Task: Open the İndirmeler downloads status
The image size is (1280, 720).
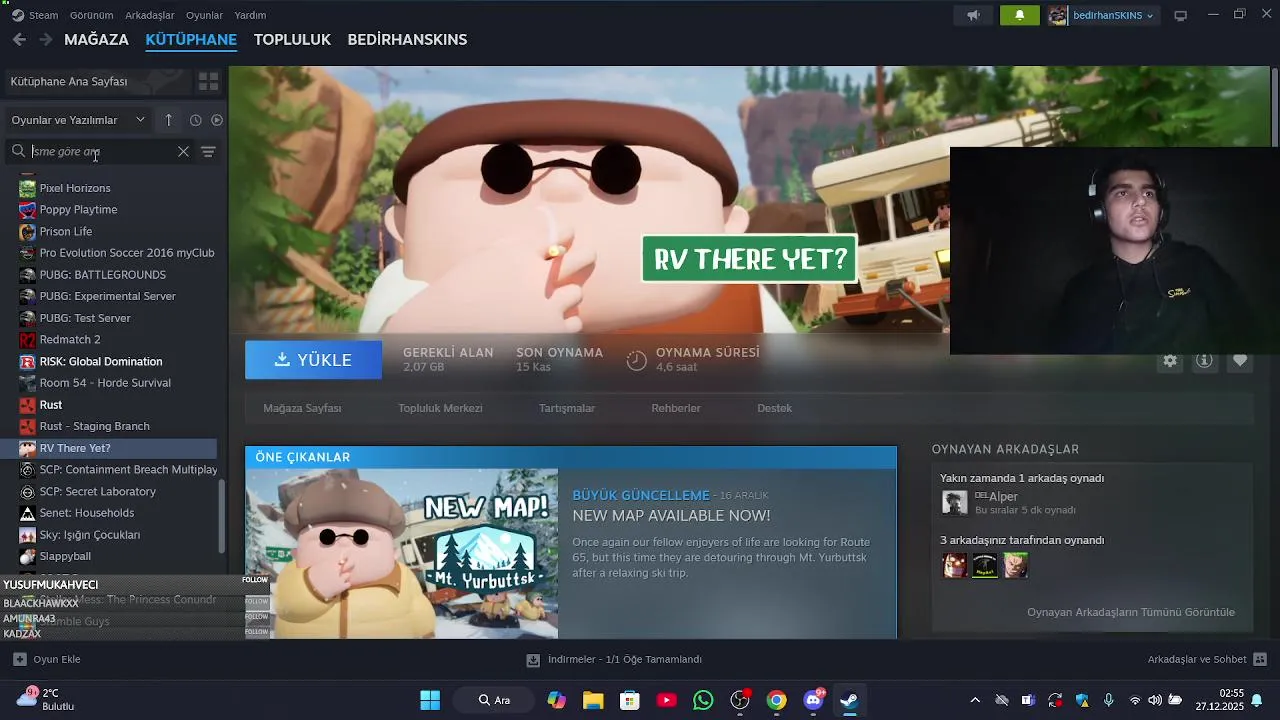Action: click(614, 660)
